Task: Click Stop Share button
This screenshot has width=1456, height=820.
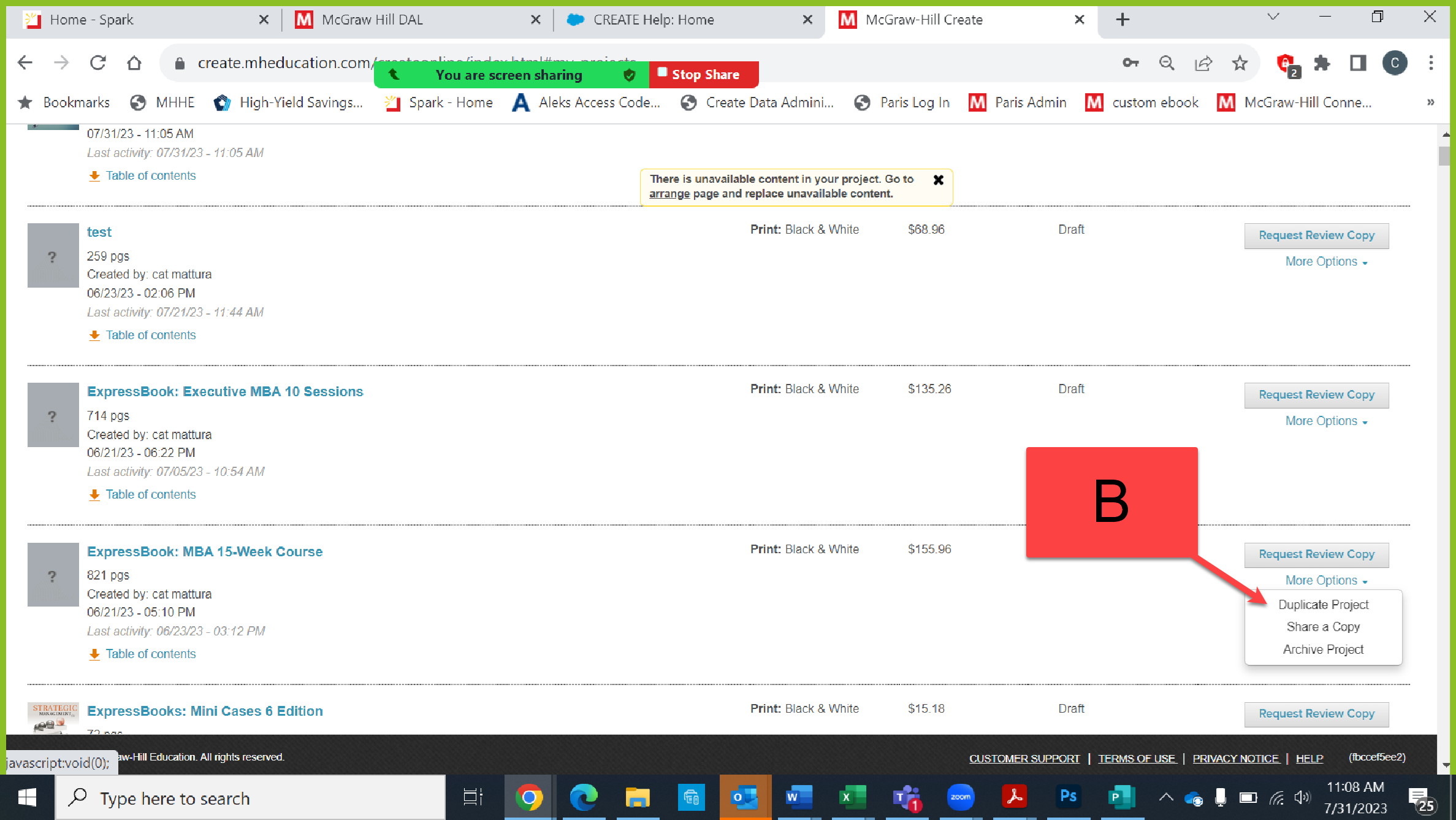Action: tap(704, 75)
